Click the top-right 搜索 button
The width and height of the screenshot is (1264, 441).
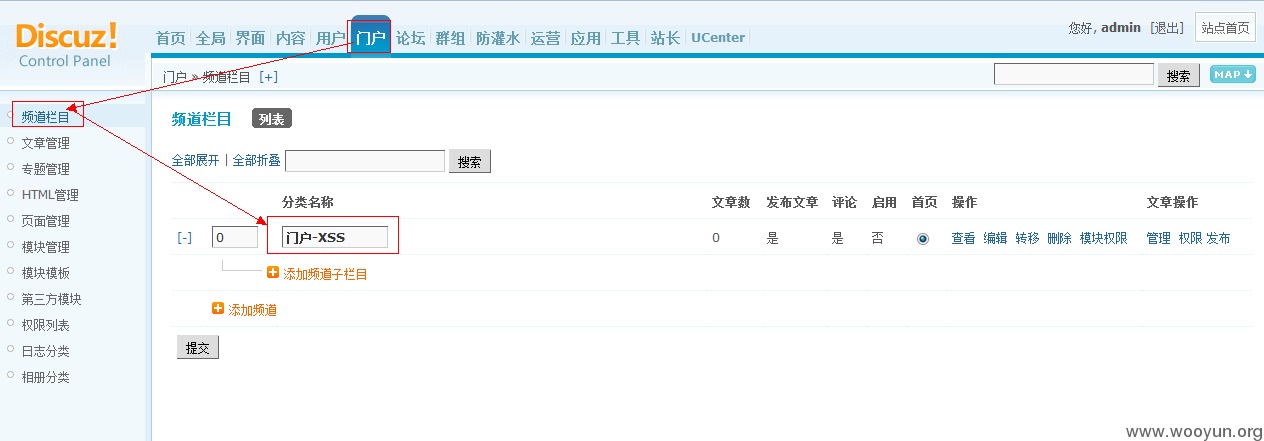1179,75
